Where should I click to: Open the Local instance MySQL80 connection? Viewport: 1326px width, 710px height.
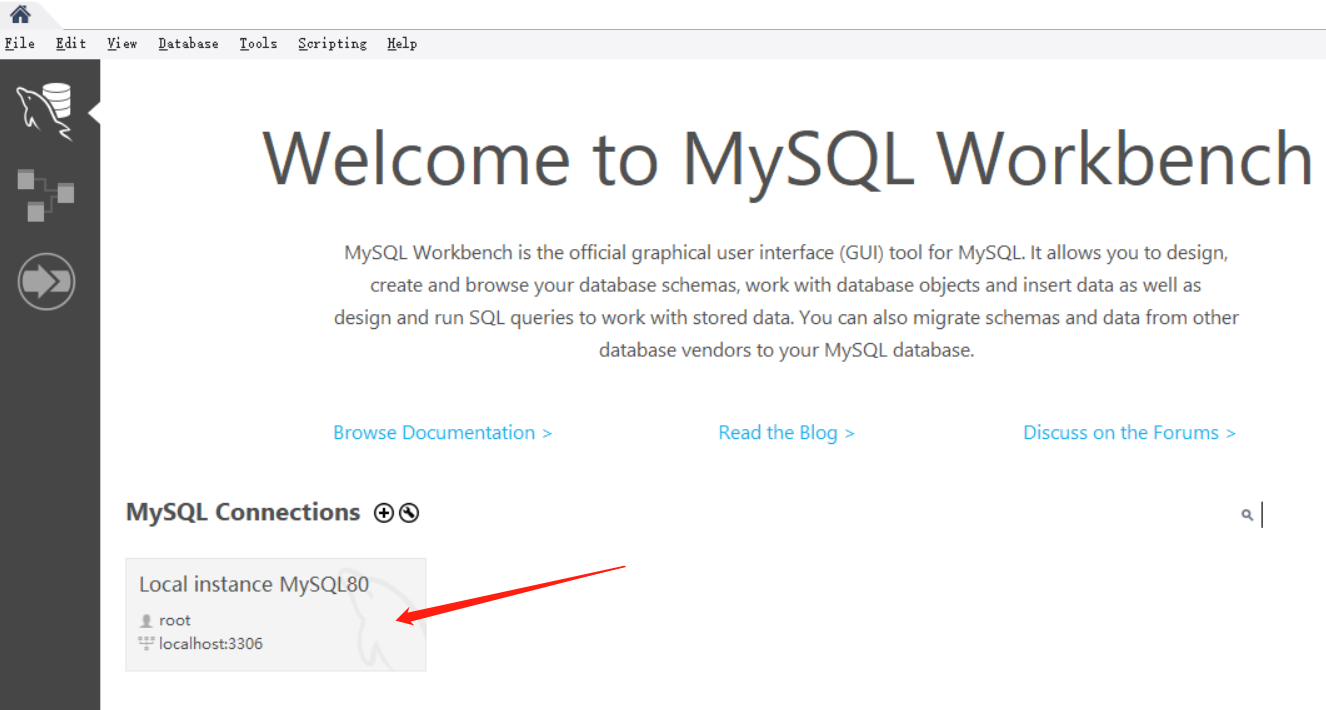[x=256, y=584]
